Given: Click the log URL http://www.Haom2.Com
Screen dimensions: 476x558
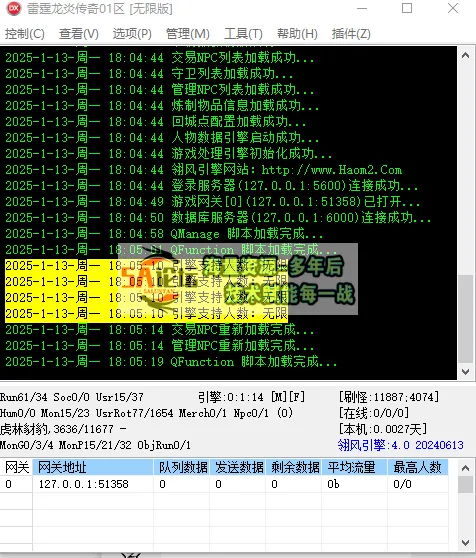Looking at the screenshot, I should click(x=332, y=170).
